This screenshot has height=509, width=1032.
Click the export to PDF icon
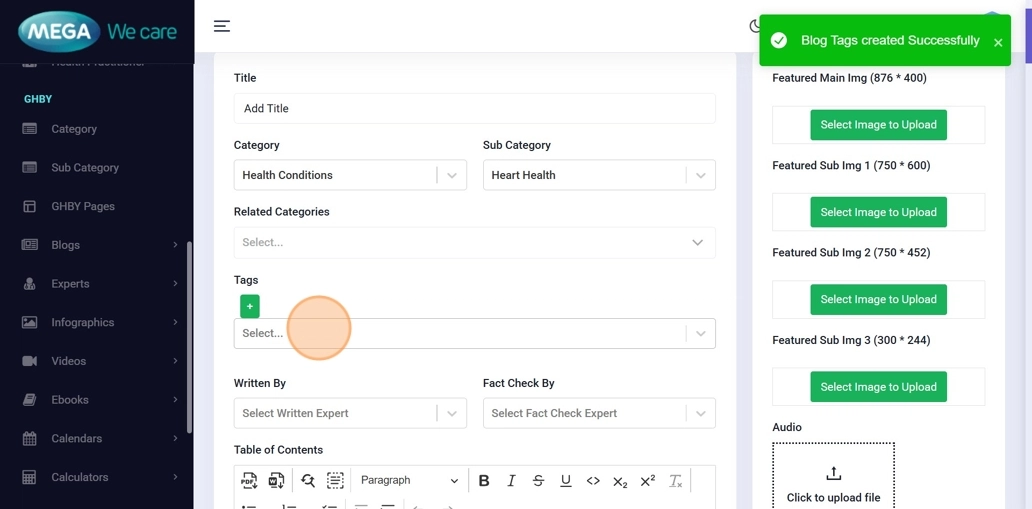click(x=249, y=481)
